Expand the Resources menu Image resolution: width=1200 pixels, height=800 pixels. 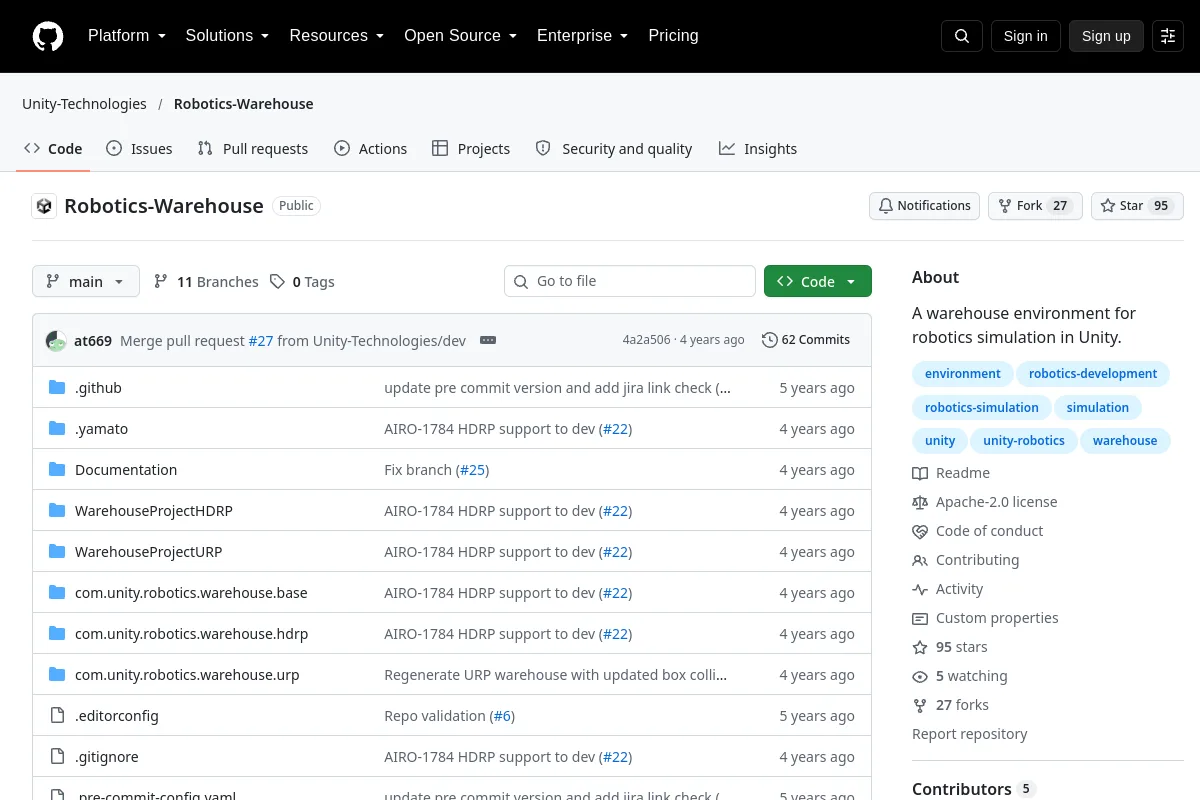tap(337, 36)
